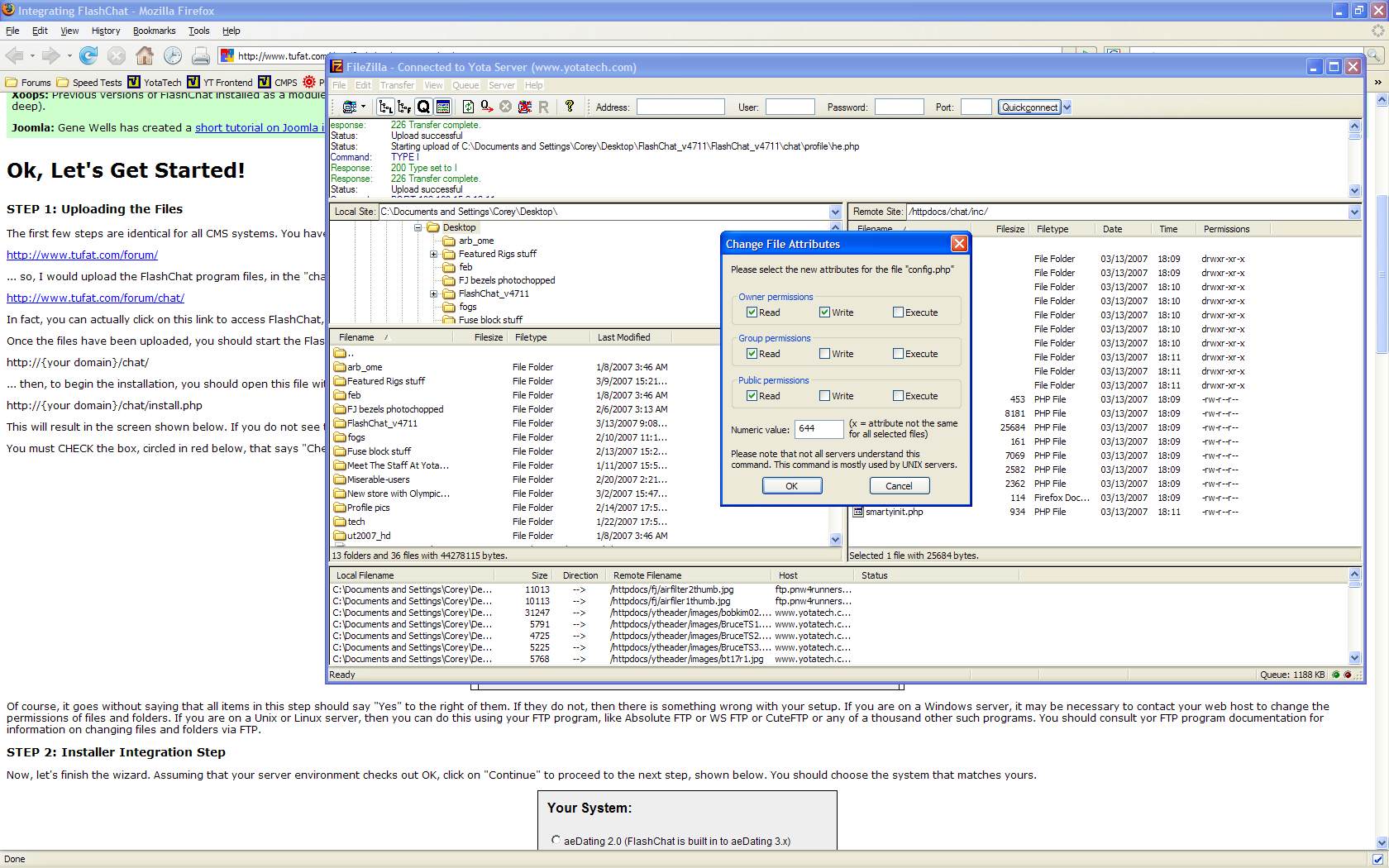
Task: Uncheck Group Read permission
Action: coord(752,354)
